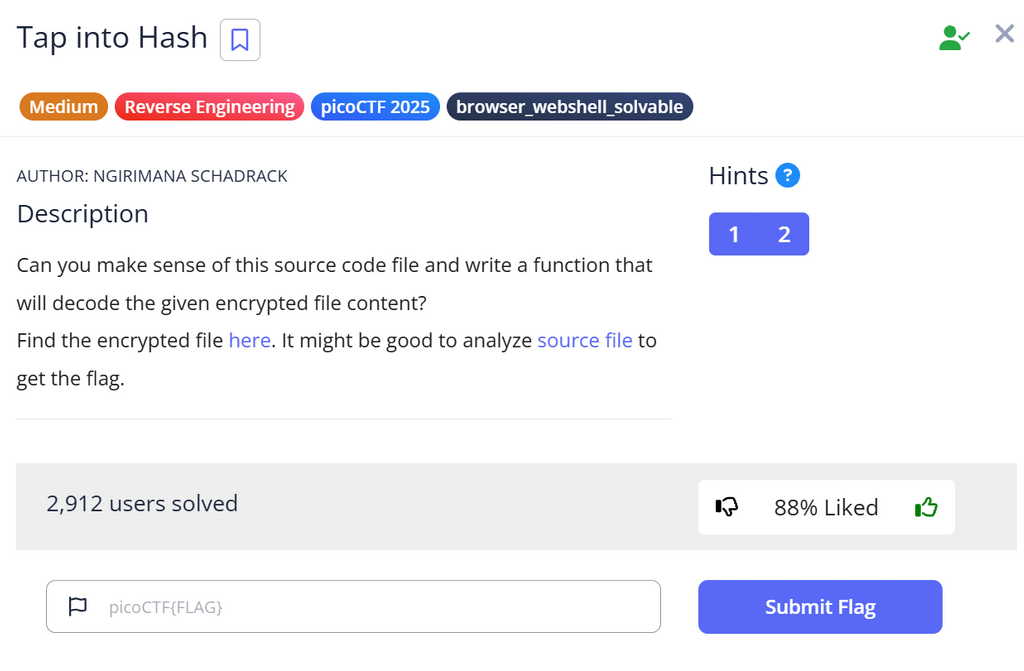Click the 2,912 users solved text
The width and height of the screenshot is (1024, 671).
tap(142, 503)
